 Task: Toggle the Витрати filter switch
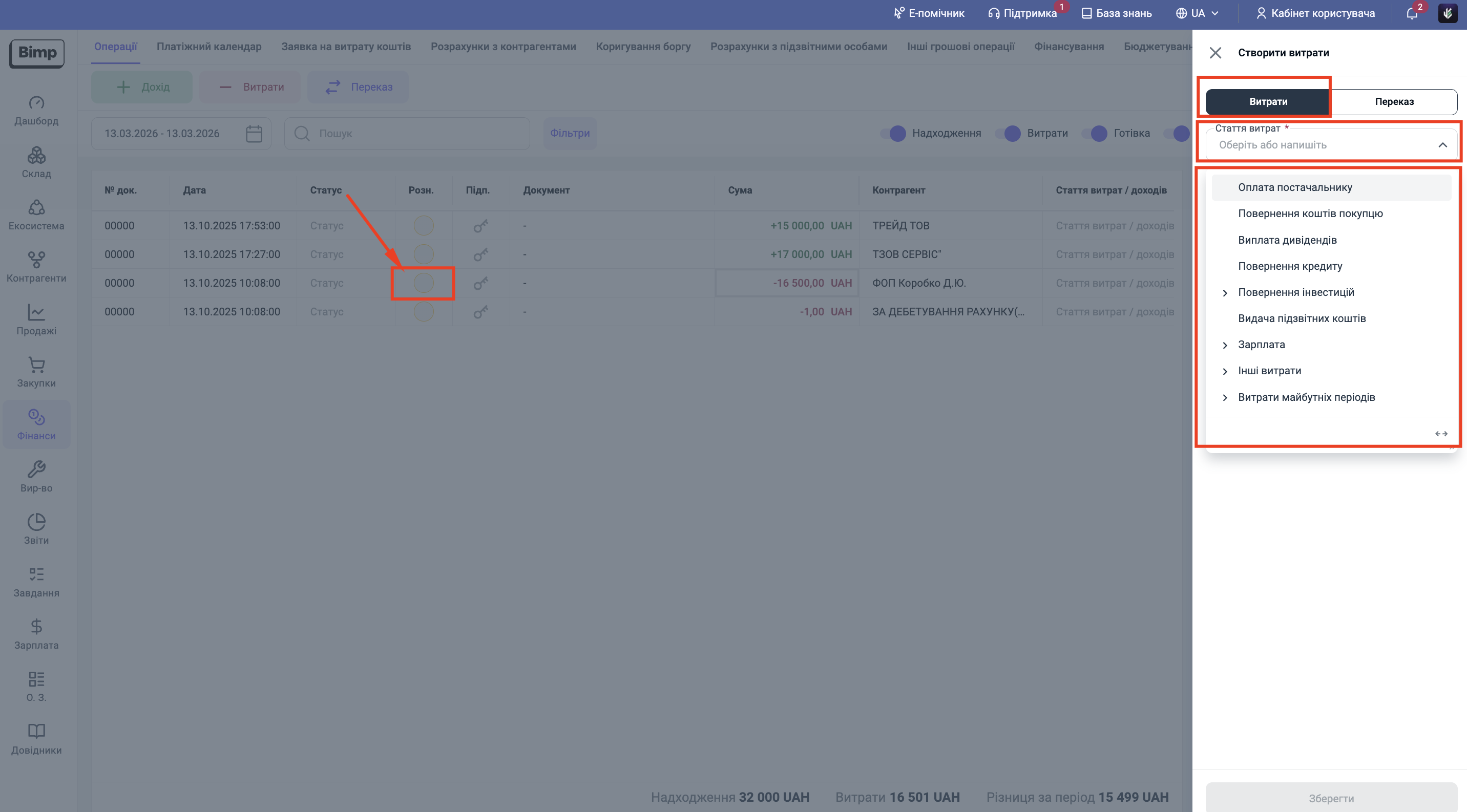(x=1009, y=134)
